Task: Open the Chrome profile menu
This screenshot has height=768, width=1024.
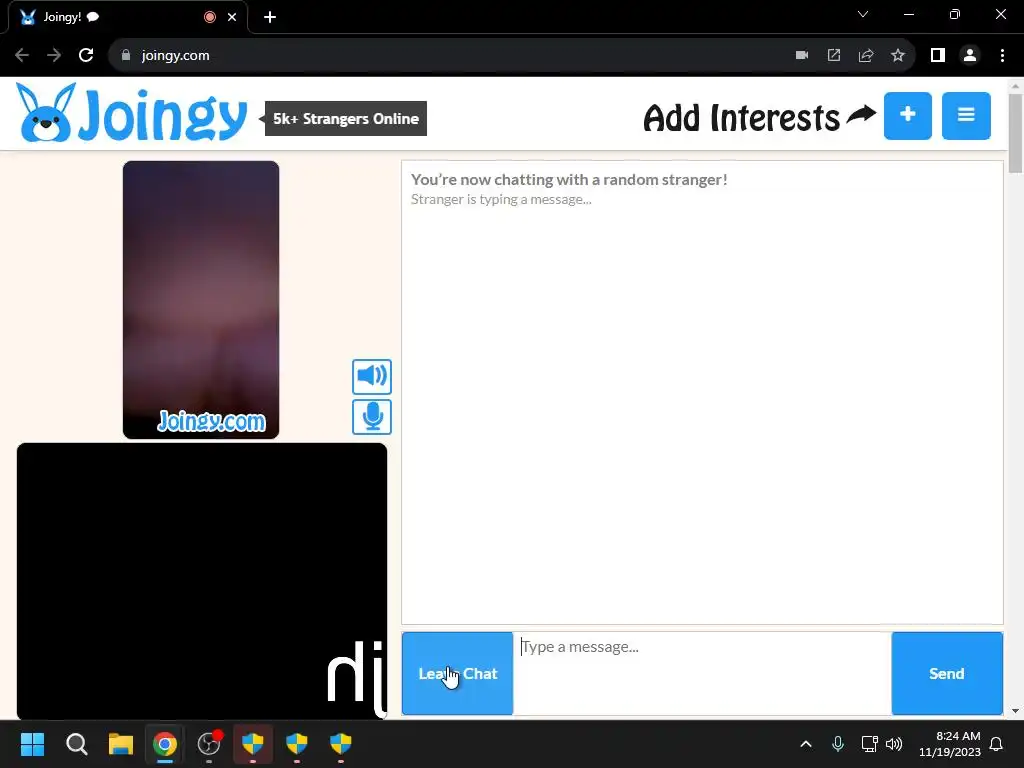Action: click(x=970, y=56)
